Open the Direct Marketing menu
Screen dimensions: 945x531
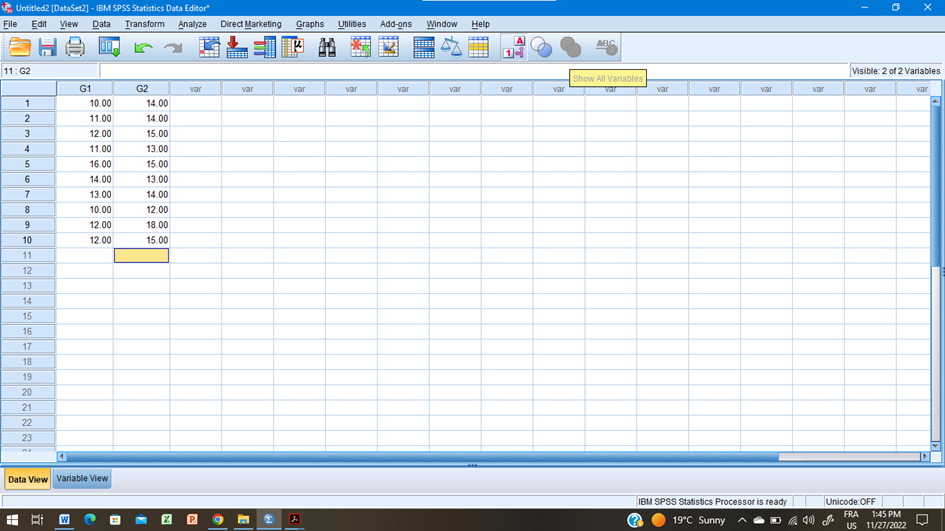click(x=250, y=24)
